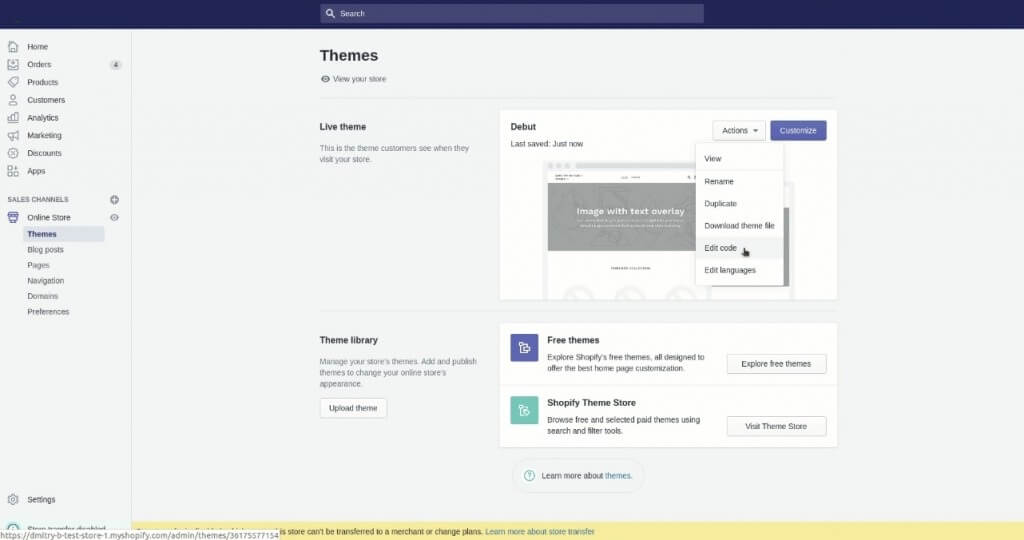
Task: Choose Duplicate from the Actions menu
Action: click(x=739, y=203)
